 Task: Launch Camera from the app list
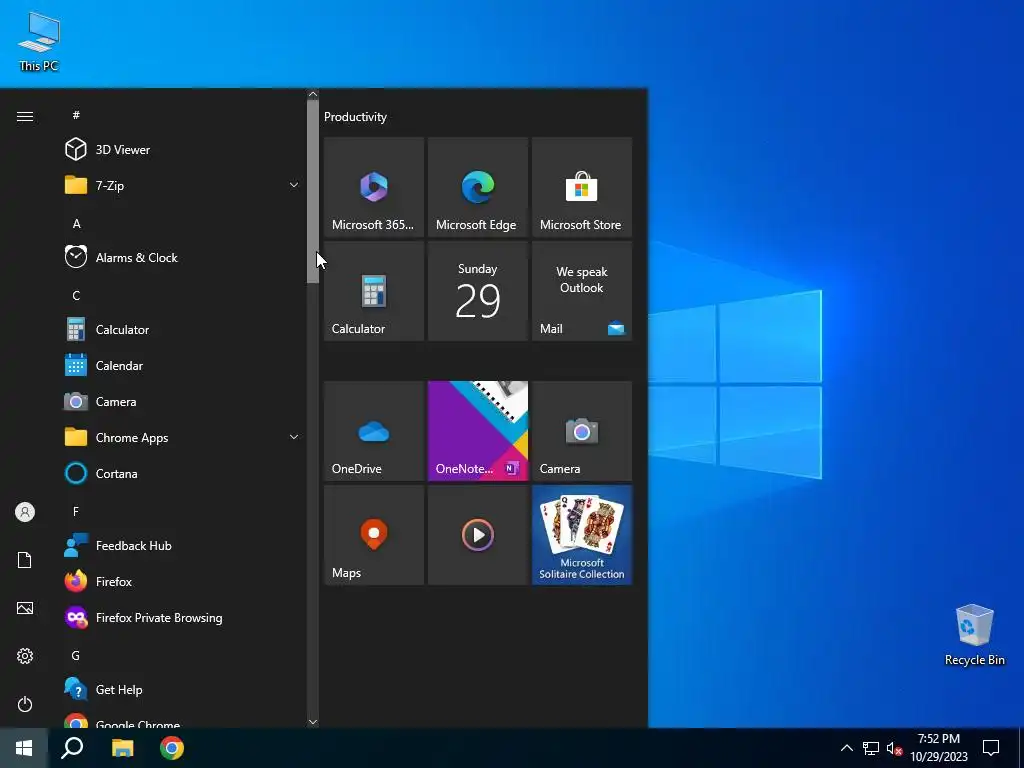tap(182, 402)
